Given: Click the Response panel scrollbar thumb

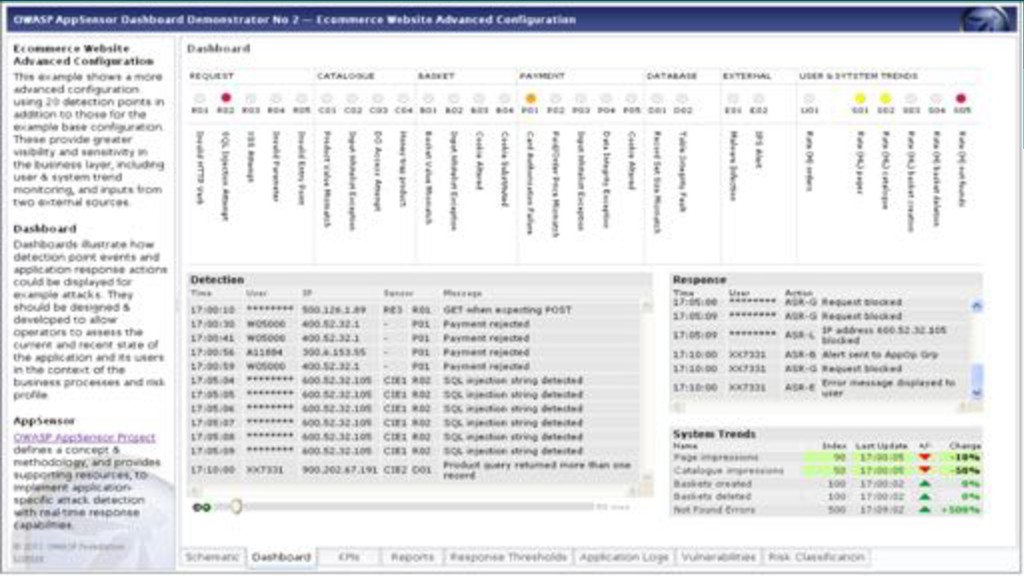Looking at the screenshot, I should coord(976,376).
